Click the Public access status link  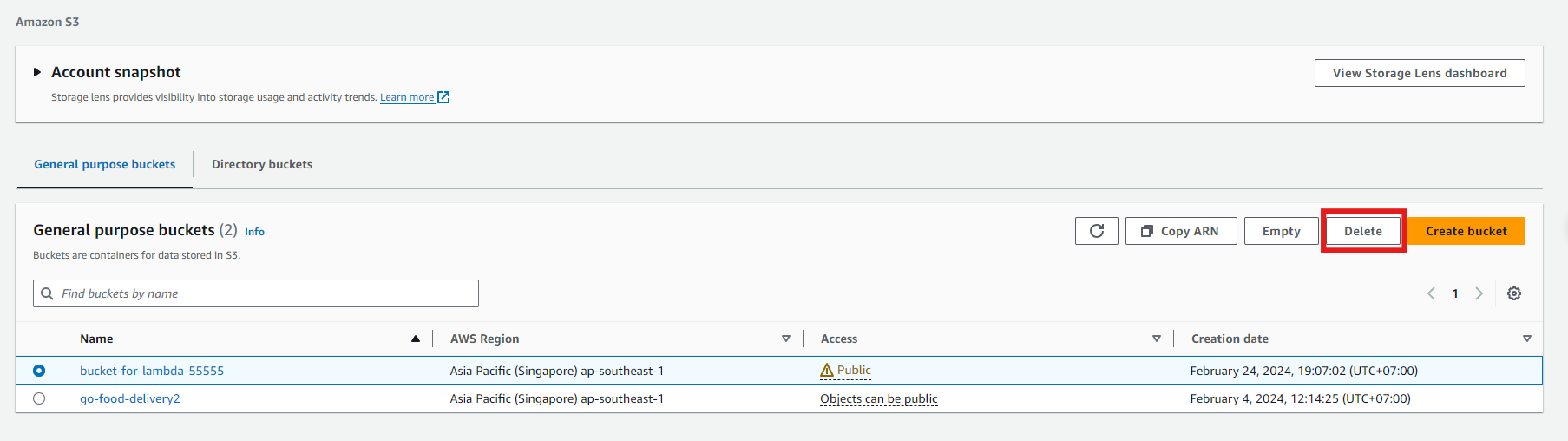click(854, 371)
